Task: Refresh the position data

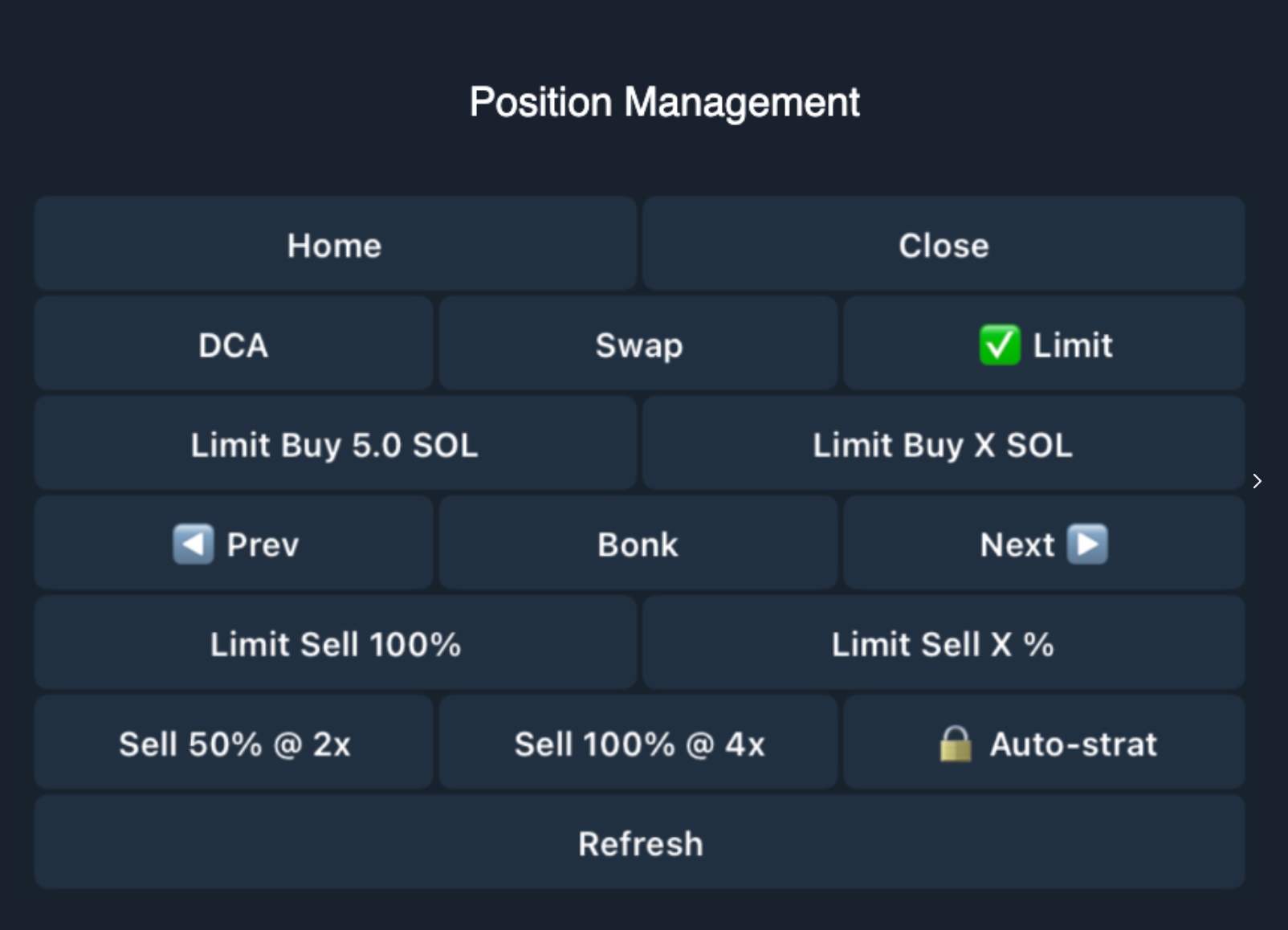Action: 640,843
